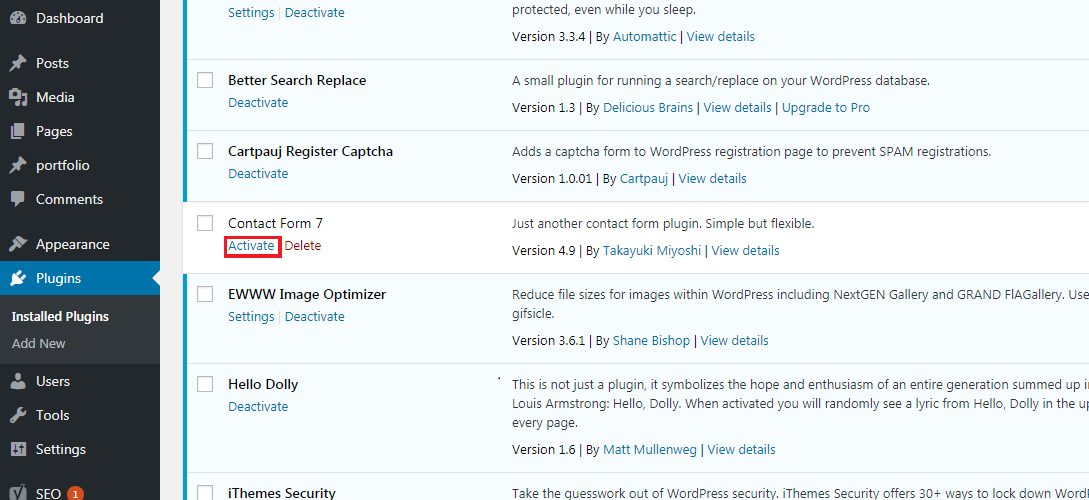View details for Better Search Replace
Viewport: 1089px width, 500px height.
tap(738, 108)
